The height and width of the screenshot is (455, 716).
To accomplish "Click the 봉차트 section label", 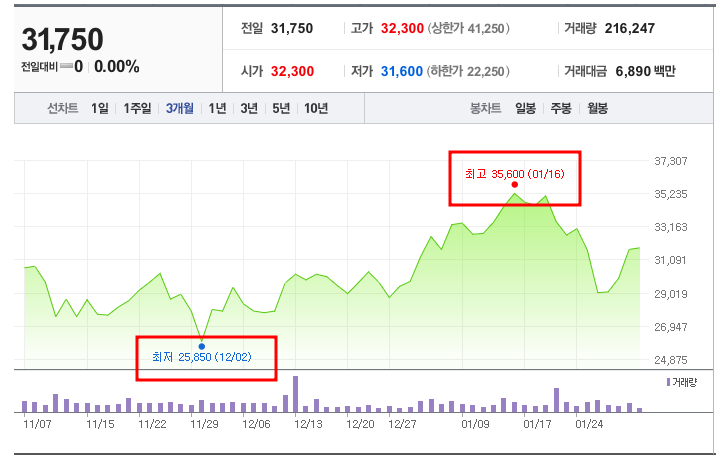I will [485, 108].
